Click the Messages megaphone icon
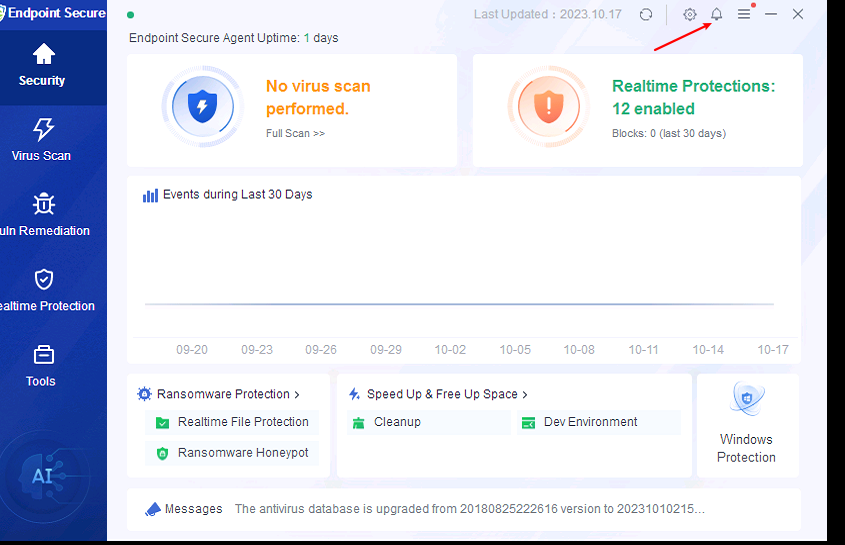 pyautogui.click(x=153, y=509)
